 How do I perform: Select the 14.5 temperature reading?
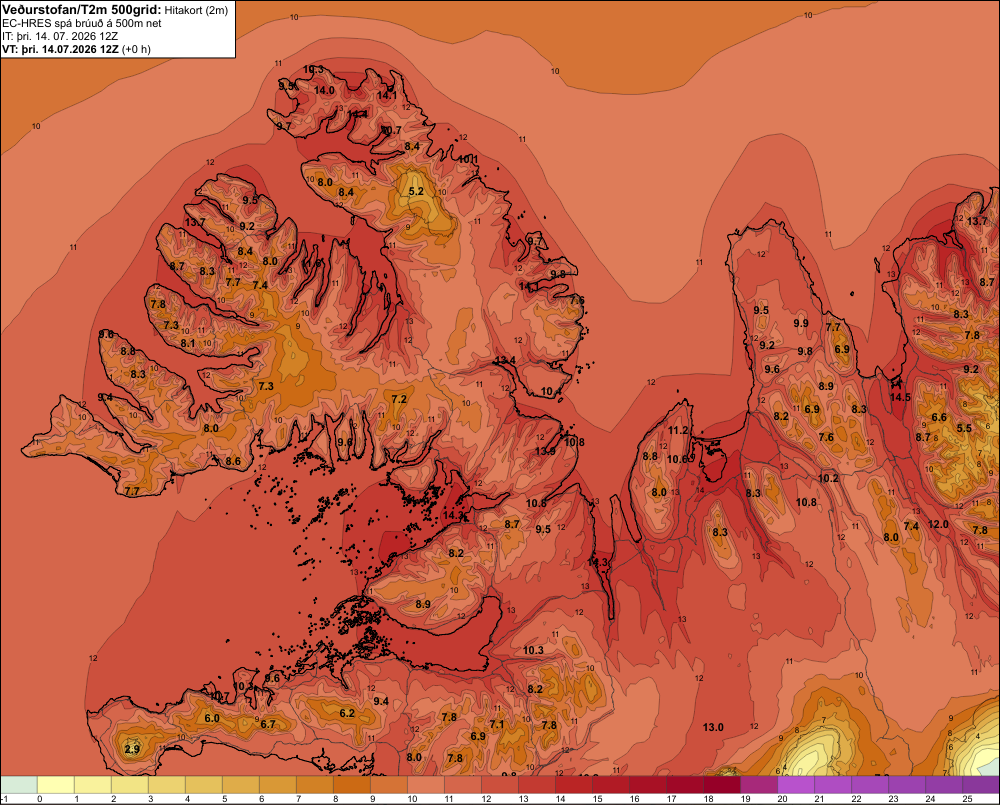coord(900,397)
